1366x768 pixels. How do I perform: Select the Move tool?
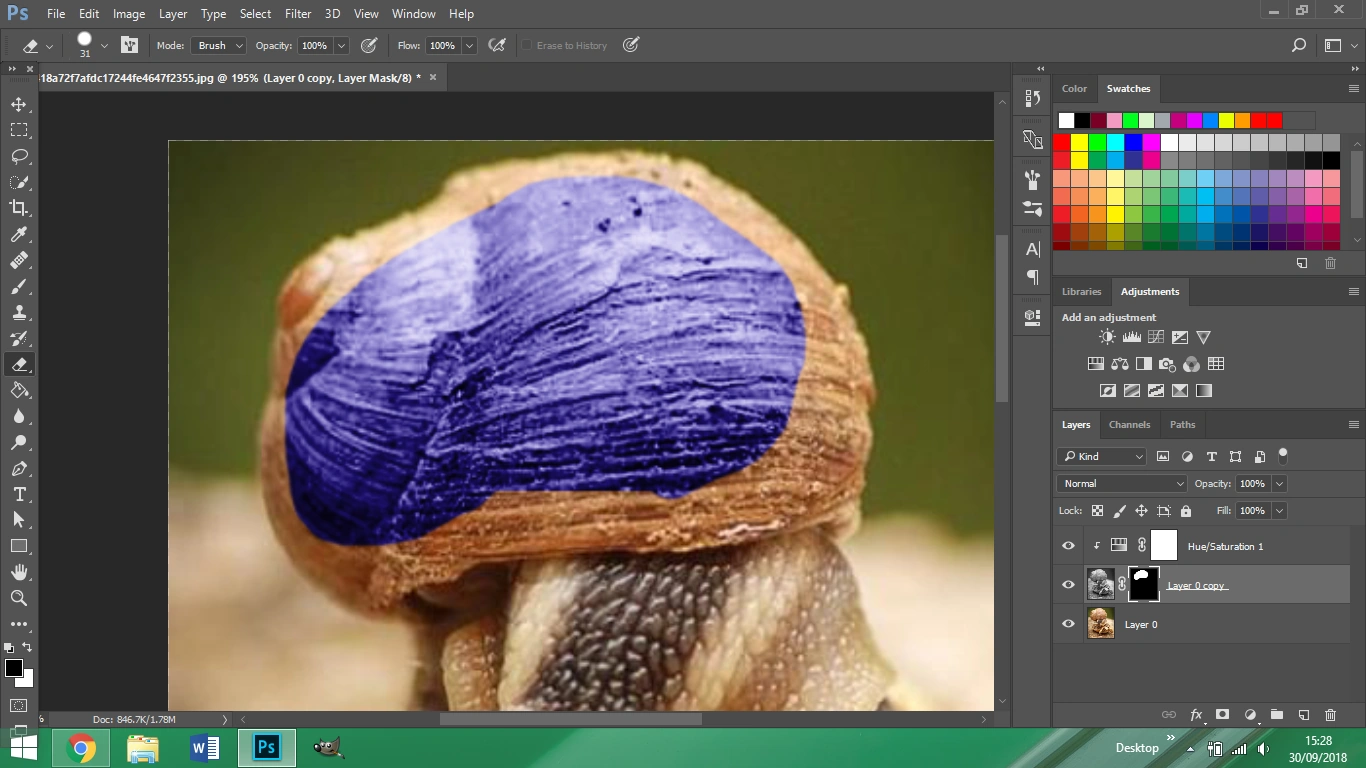[x=19, y=105]
